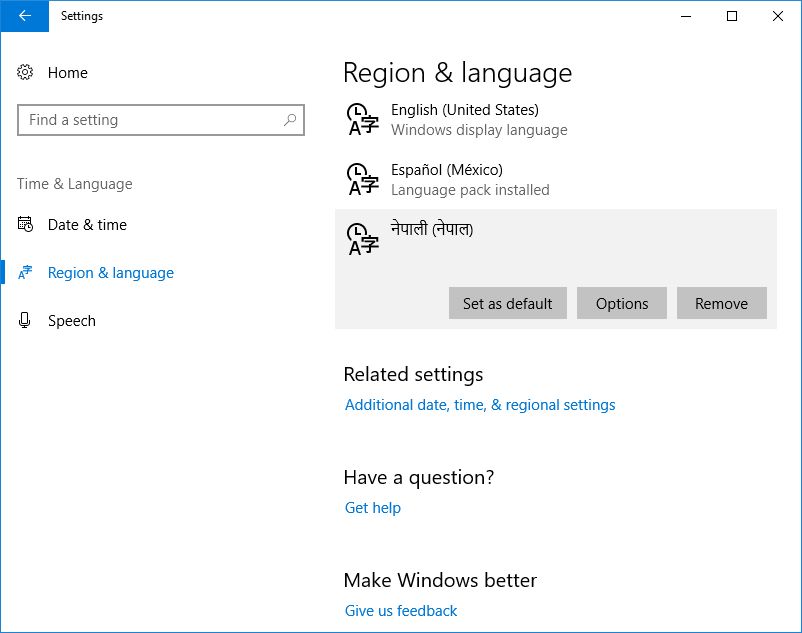Click the English (United States) language icon
Screen dimensions: 802x633
click(362, 119)
